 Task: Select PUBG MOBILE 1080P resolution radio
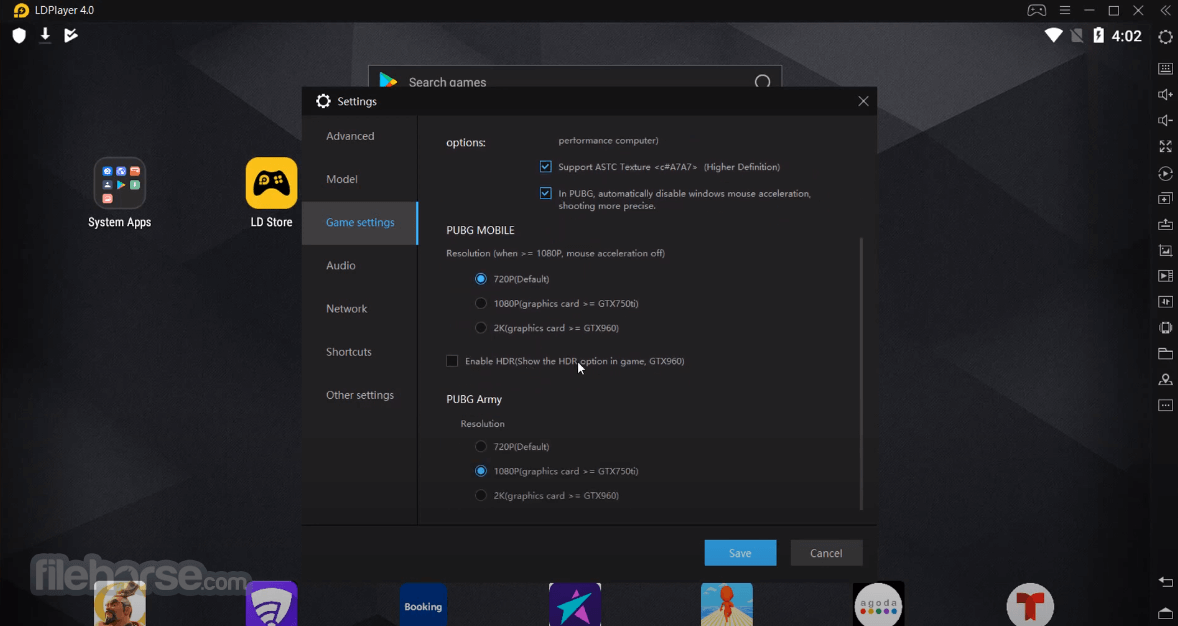pos(481,304)
